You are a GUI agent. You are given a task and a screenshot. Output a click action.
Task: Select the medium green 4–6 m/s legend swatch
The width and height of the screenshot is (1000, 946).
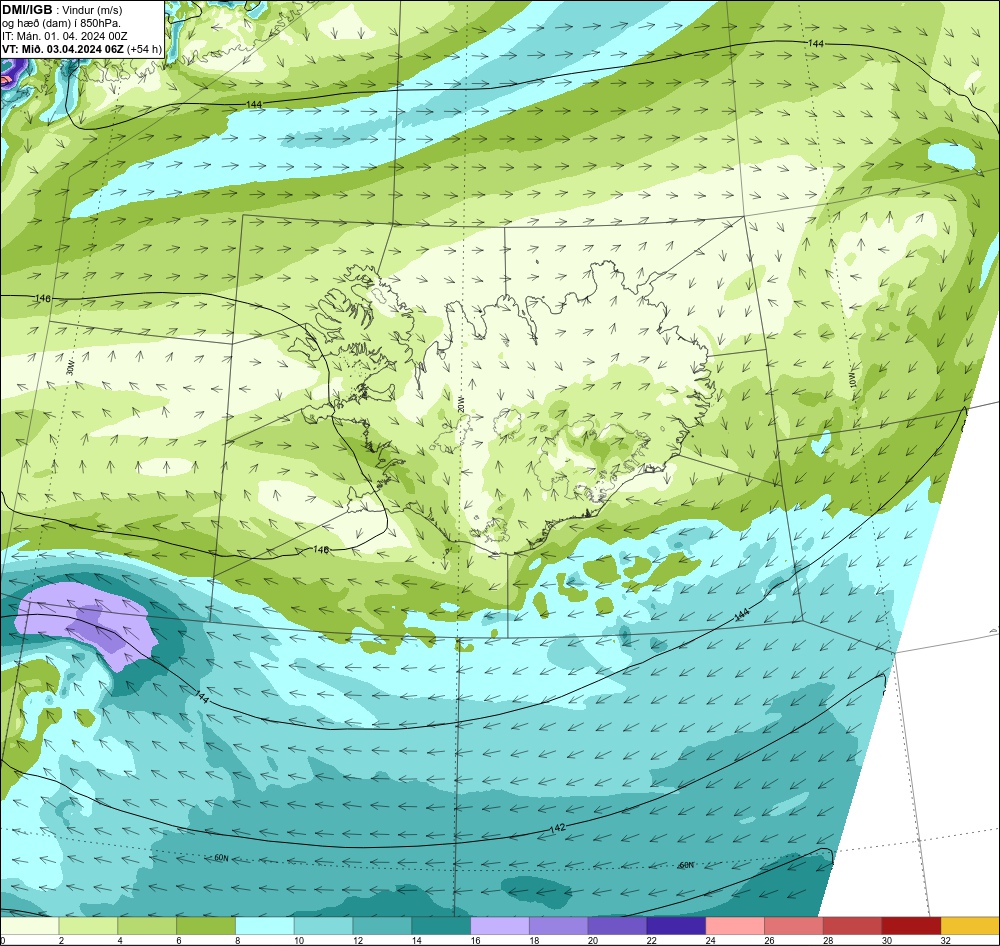(147, 926)
